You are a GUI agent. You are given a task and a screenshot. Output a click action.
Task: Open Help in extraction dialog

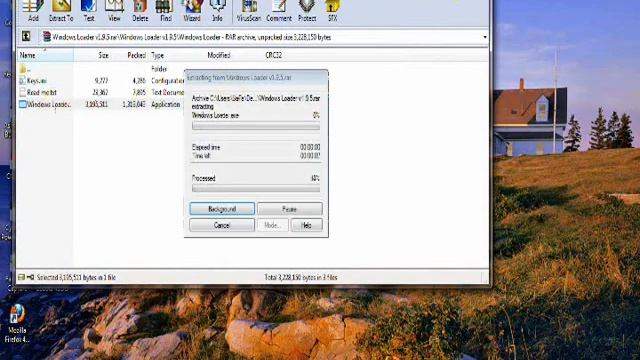click(x=307, y=225)
